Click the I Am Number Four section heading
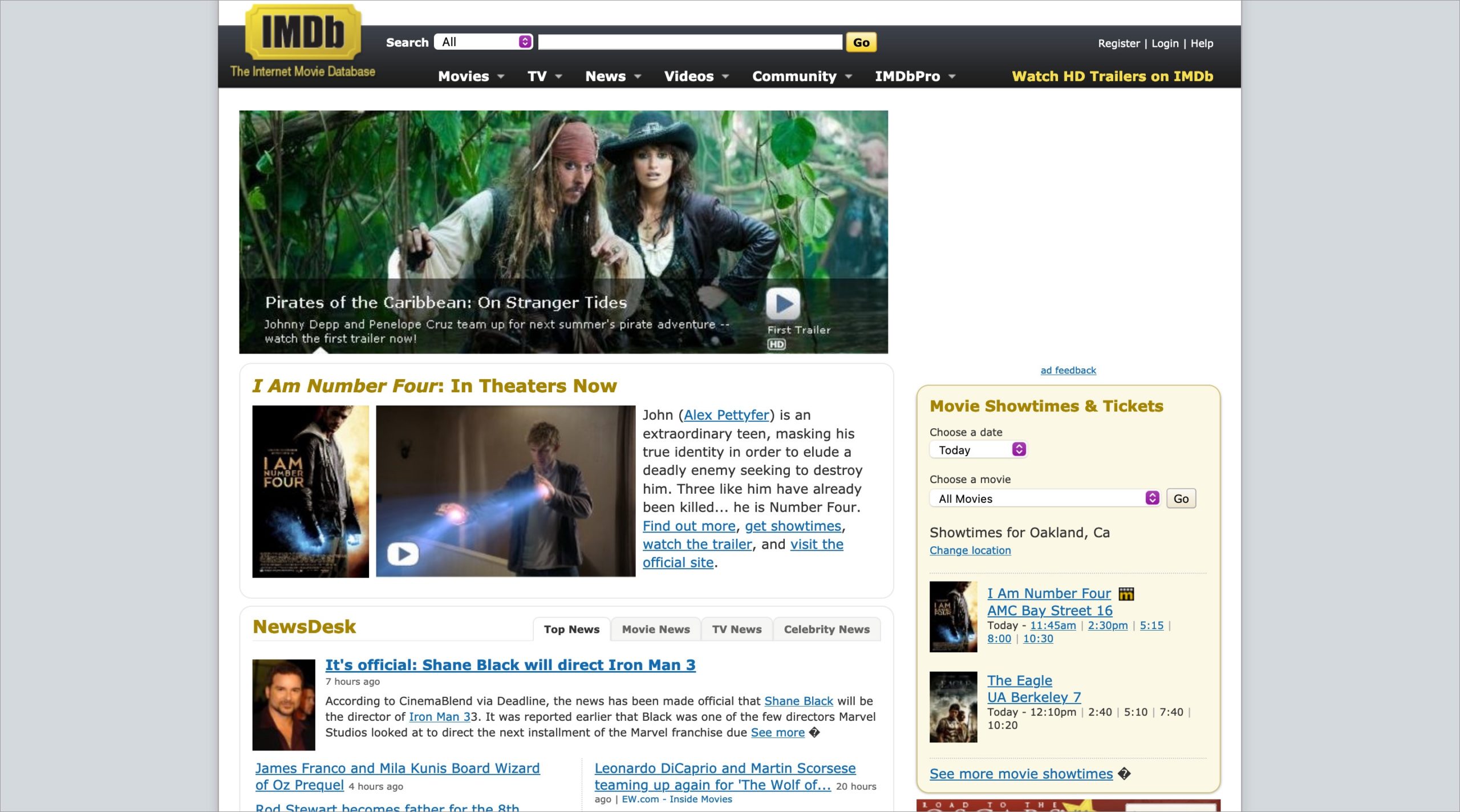 pyautogui.click(x=434, y=386)
